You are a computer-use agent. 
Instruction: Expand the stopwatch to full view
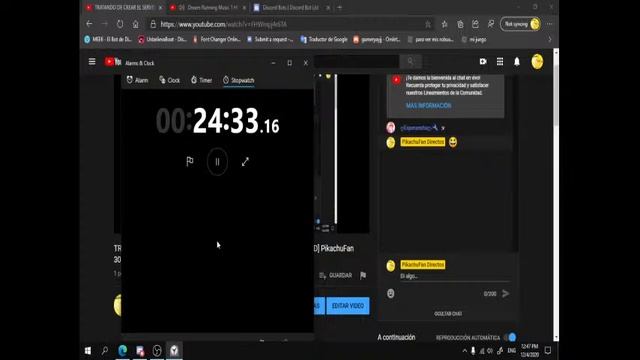coord(245,162)
